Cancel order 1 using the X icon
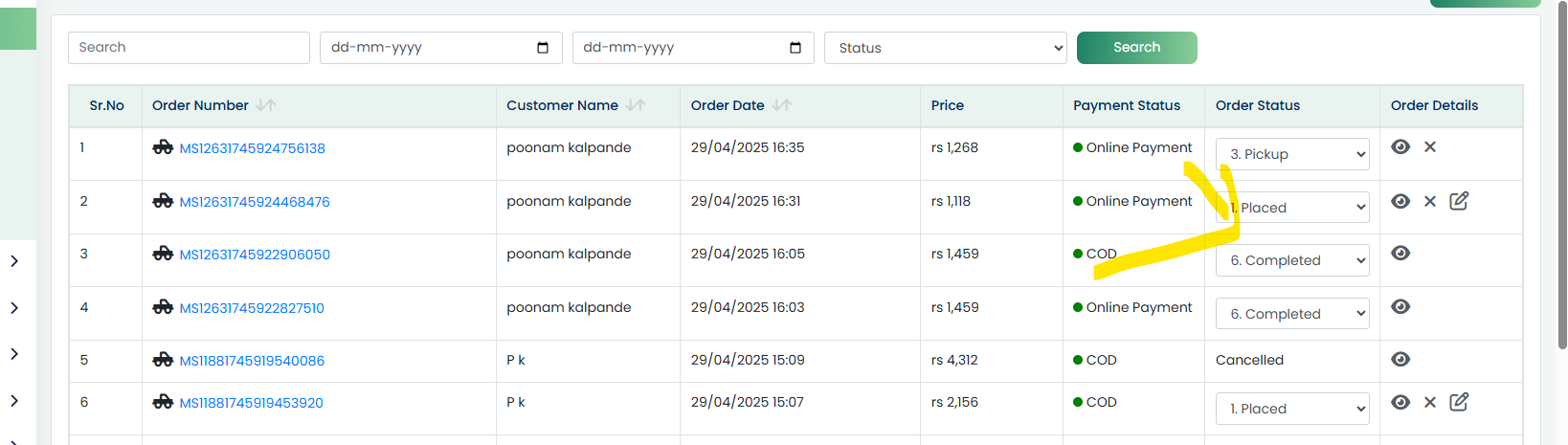This screenshot has width=1568, height=445. coord(1430,147)
